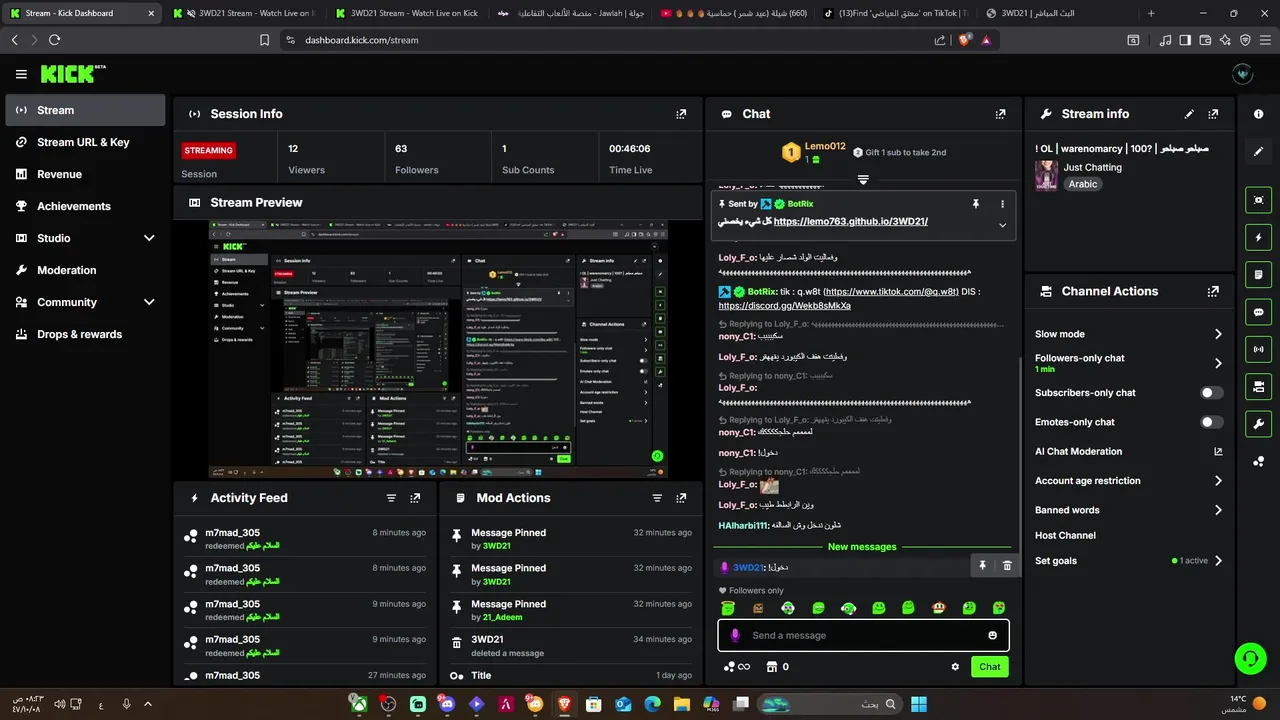Screen dimensions: 1280x720
Task: Toggle Session Info broadcast widget in rail
Action: 1258,349
